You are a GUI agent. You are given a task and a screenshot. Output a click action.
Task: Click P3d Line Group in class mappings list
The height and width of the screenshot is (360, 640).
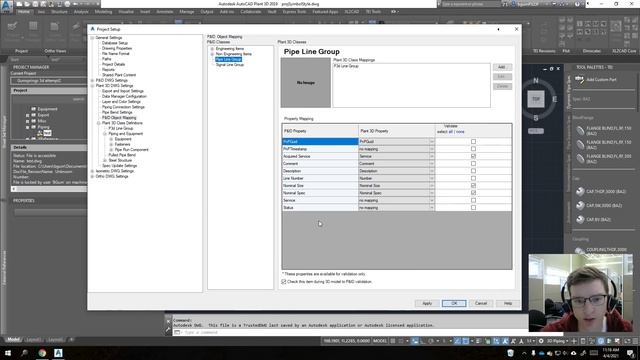tap(346, 66)
